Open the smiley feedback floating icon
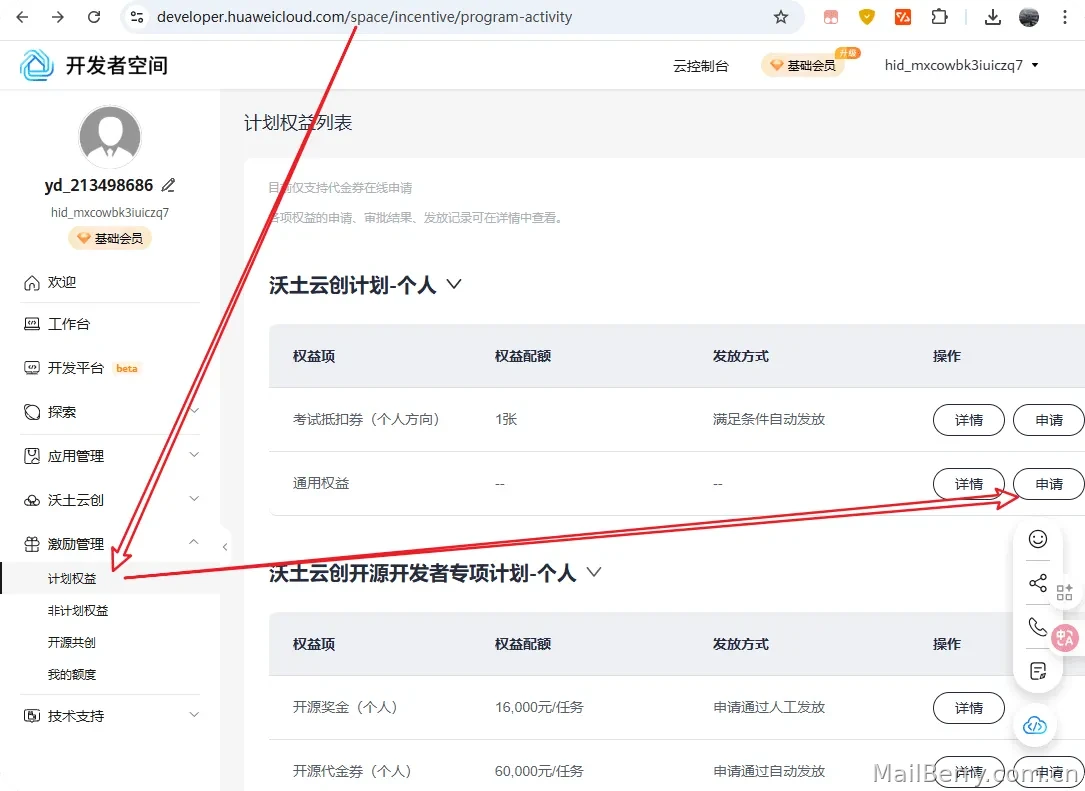 point(1037,539)
